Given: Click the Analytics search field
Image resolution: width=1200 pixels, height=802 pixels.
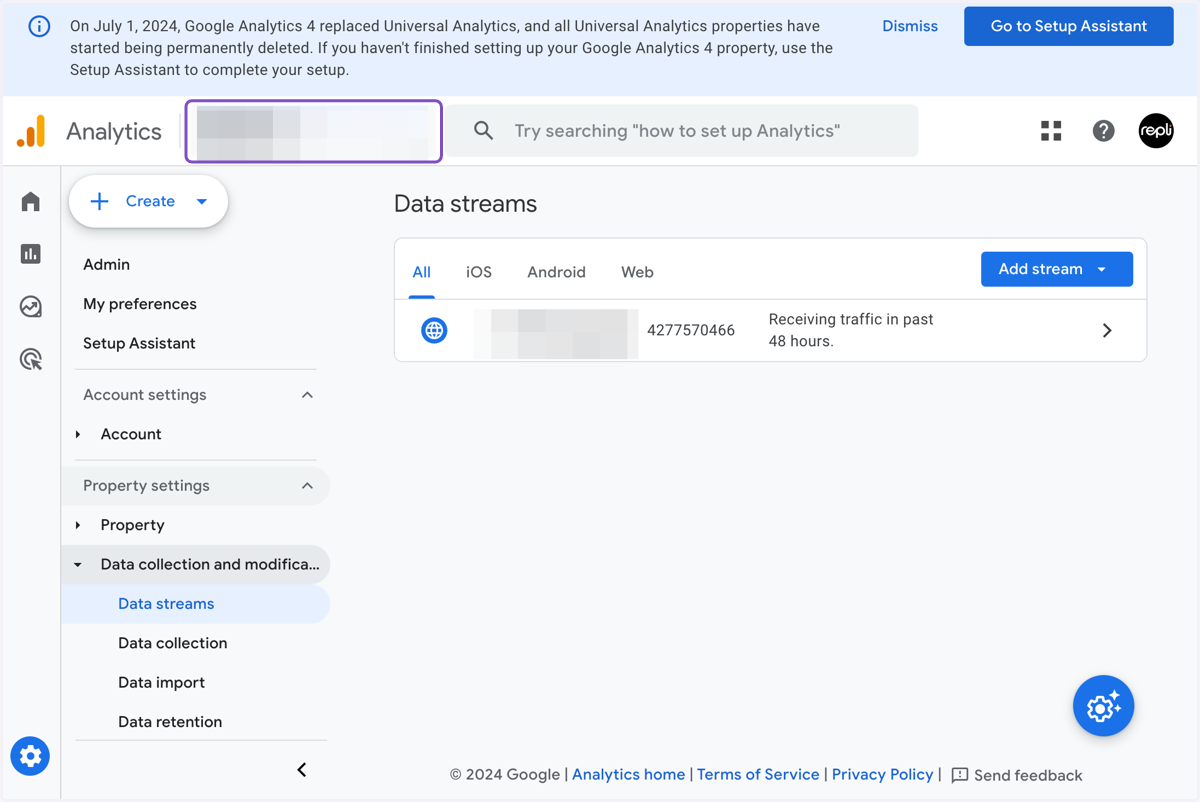Looking at the screenshot, I should click(681, 131).
